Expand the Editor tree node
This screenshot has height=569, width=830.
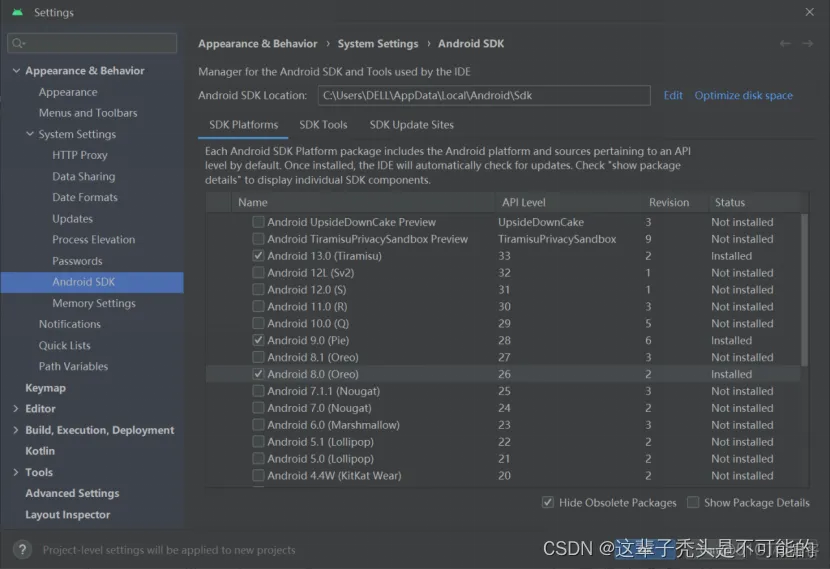pyautogui.click(x=15, y=409)
